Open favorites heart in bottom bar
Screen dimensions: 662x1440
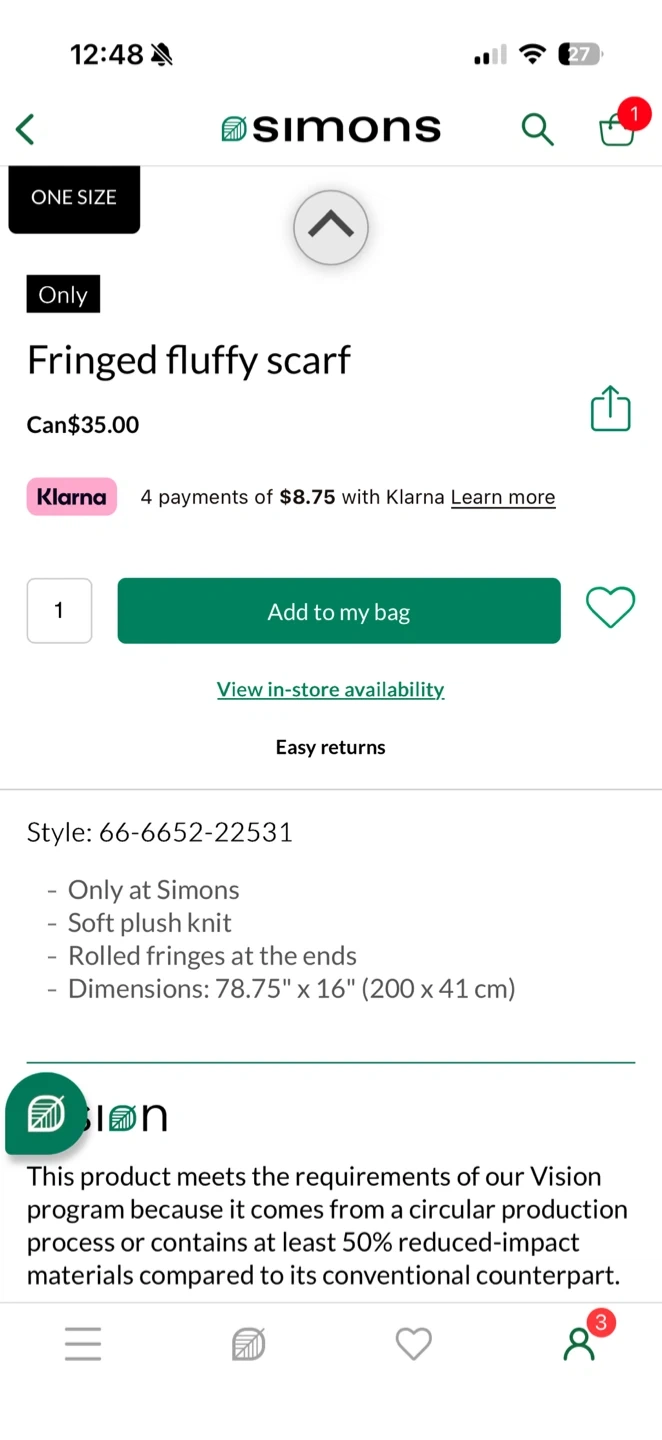pos(413,1344)
